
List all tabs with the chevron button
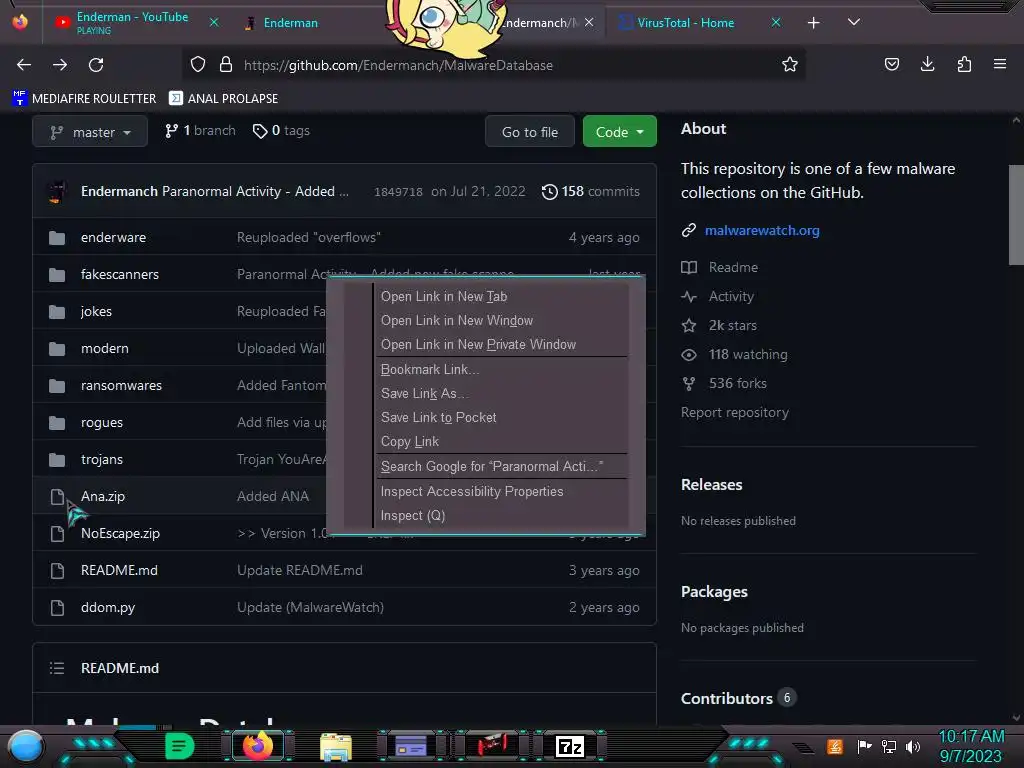[854, 22]
